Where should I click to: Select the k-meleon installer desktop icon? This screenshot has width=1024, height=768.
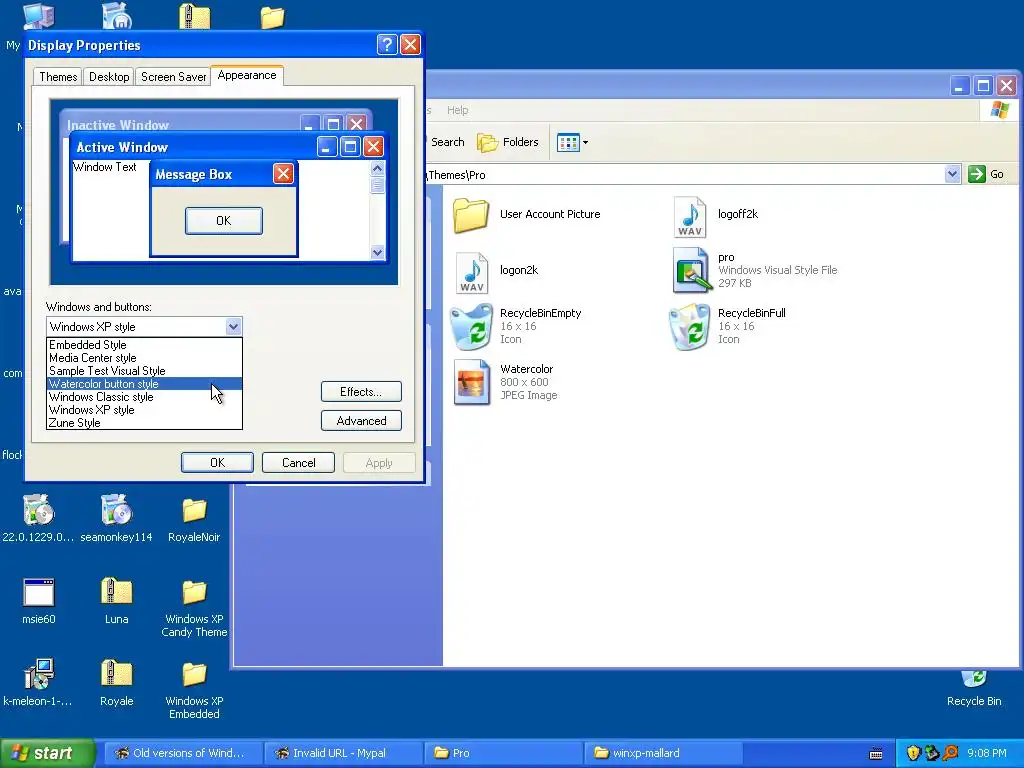tap(39, 674)
